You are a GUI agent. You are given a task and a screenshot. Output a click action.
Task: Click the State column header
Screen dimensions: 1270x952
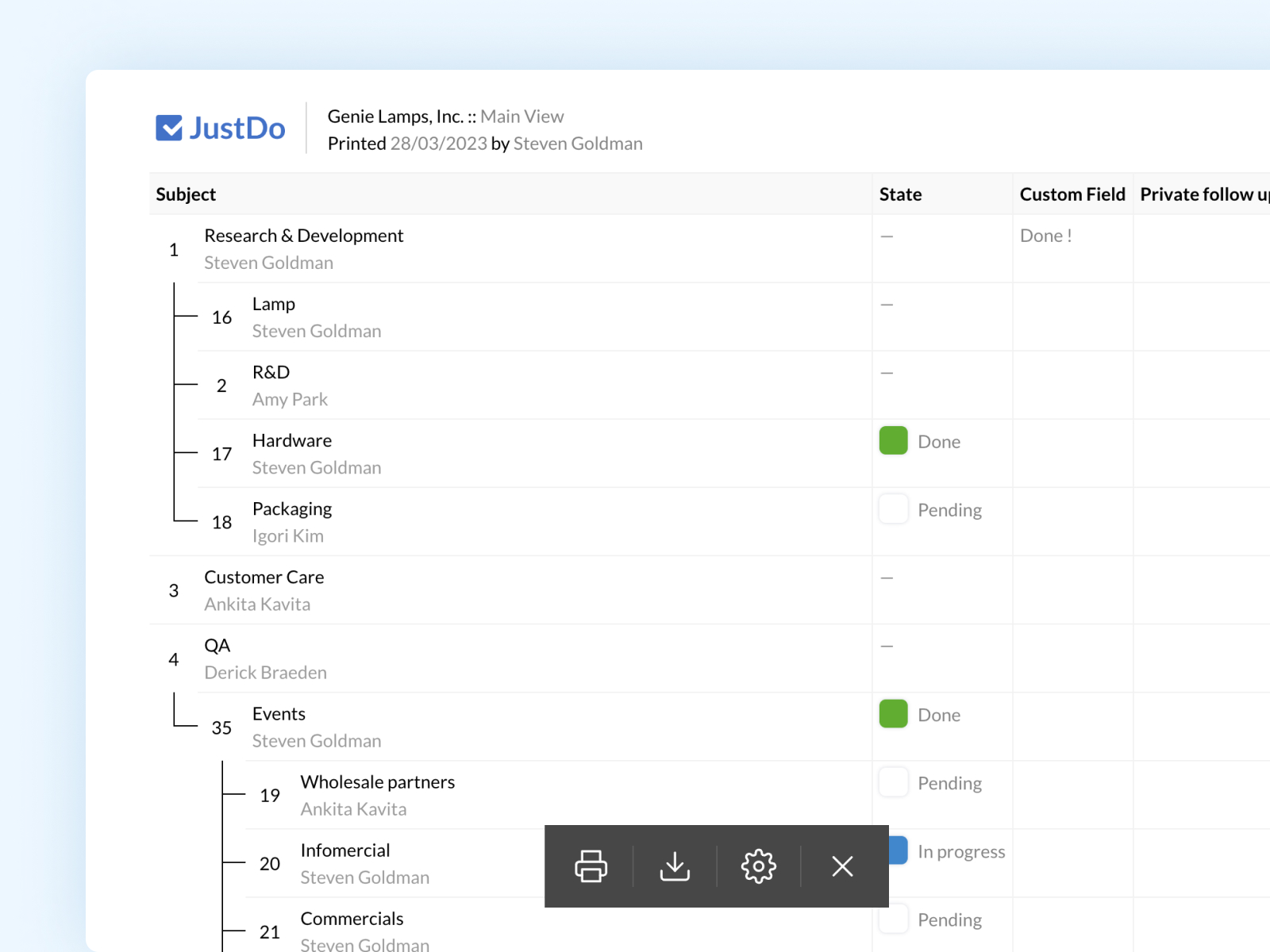click(x=900, y=194)
